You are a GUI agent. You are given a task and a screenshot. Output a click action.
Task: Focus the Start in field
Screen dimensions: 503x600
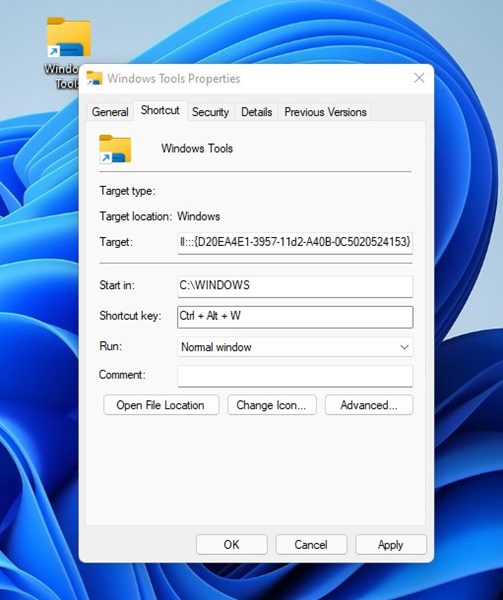(x=295, y=286)
